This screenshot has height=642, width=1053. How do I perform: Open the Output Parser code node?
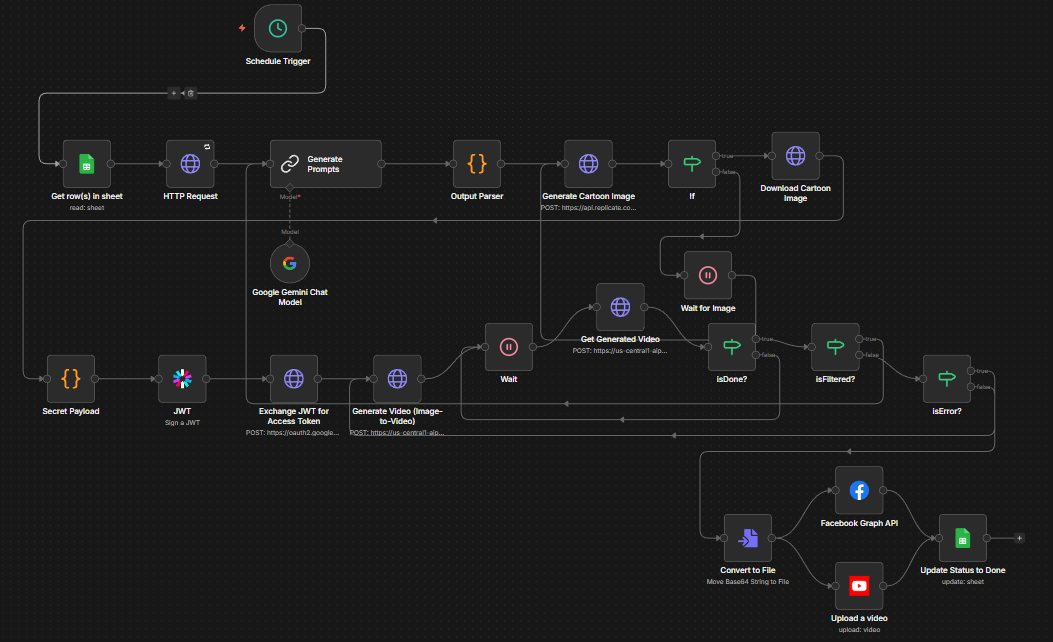click(x=477, y=163)
